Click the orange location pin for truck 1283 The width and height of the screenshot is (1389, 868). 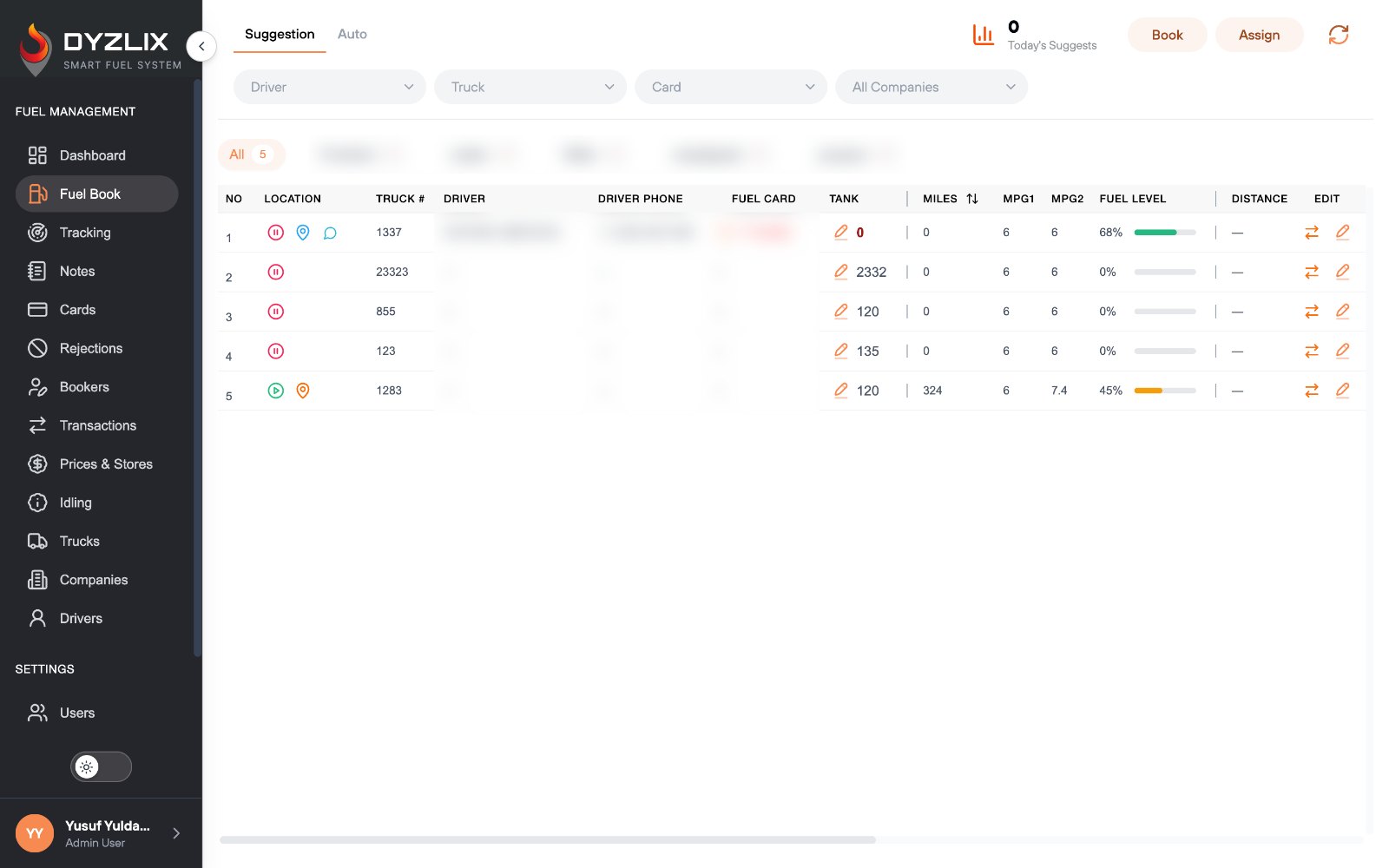point(303,391)
